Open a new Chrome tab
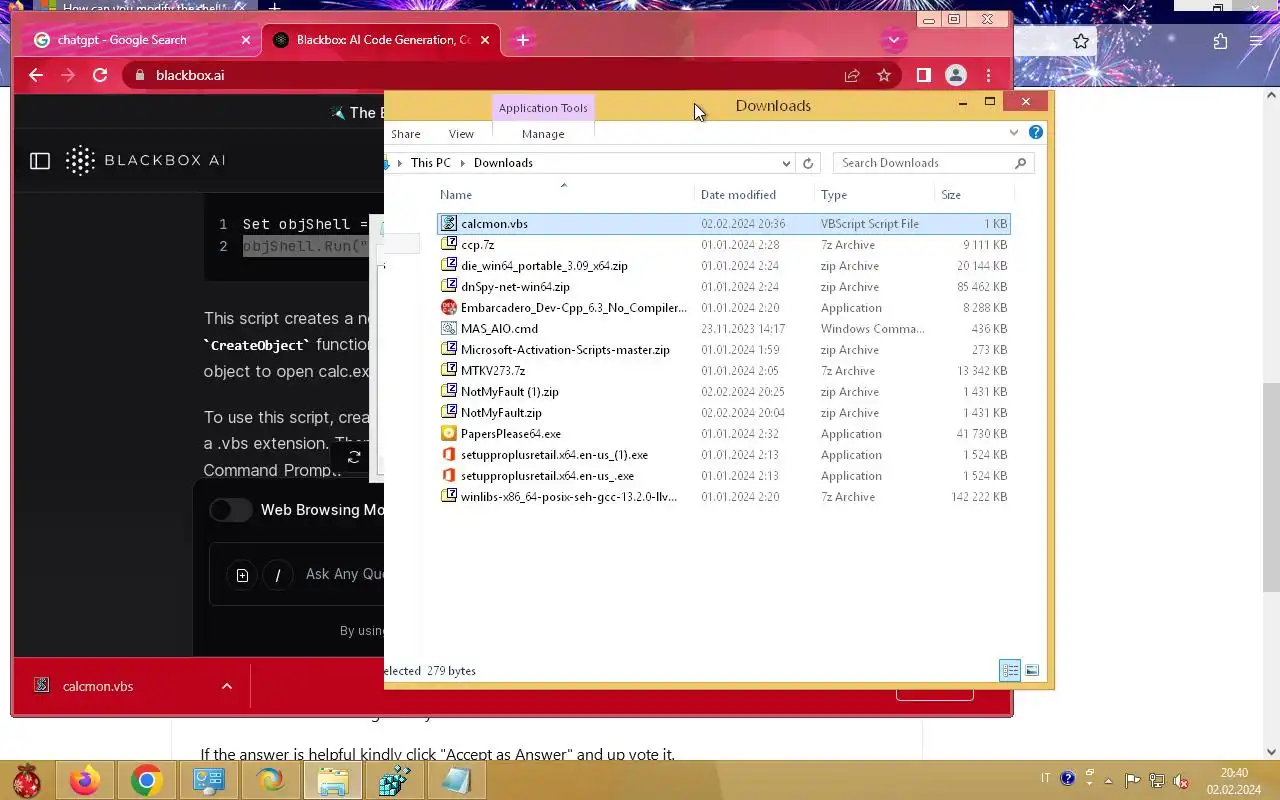The width and height of the screenshot is (1280, 800). point(523,40)
